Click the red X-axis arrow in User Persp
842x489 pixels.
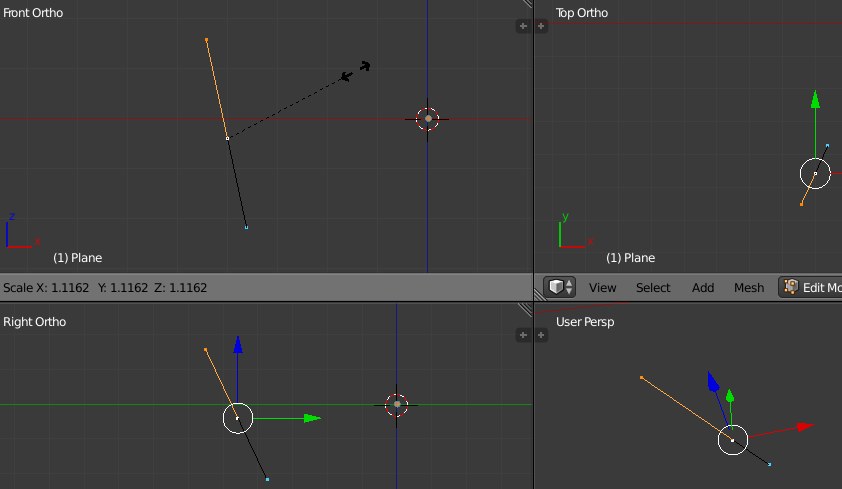(805, 427)
